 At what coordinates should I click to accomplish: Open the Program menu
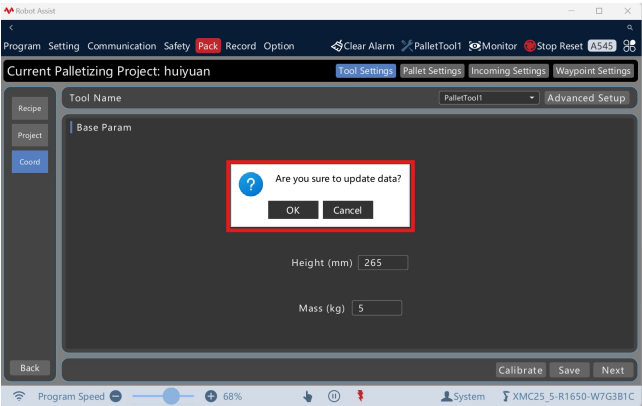(22, 46)
